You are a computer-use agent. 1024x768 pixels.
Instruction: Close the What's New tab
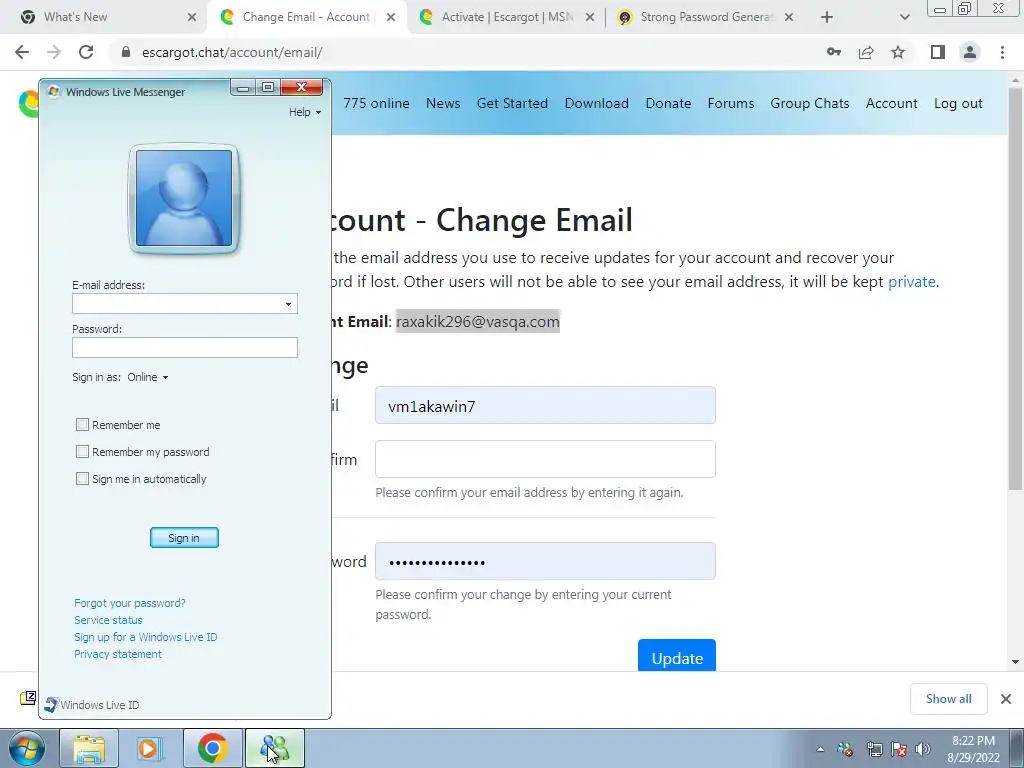pyautogui.click(x=192, y=17)
